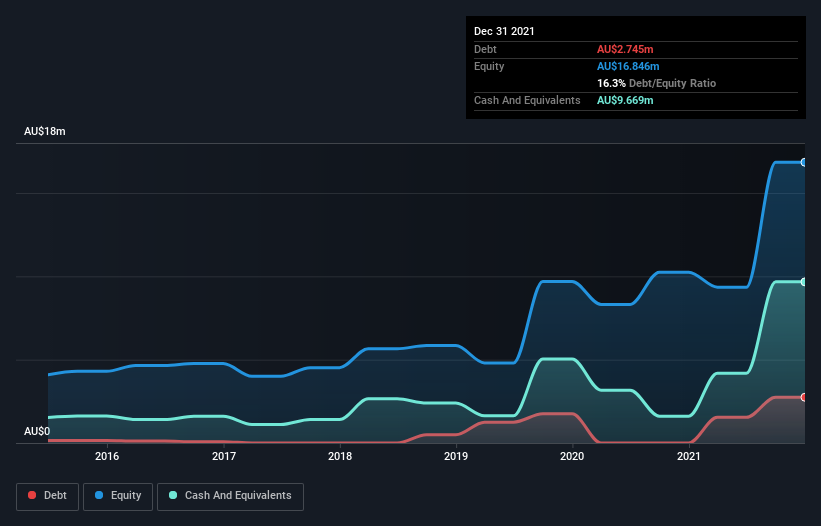Toggle the Debt series legend button
The height and width of the screenshot is (526, 821).
[48, 496]
